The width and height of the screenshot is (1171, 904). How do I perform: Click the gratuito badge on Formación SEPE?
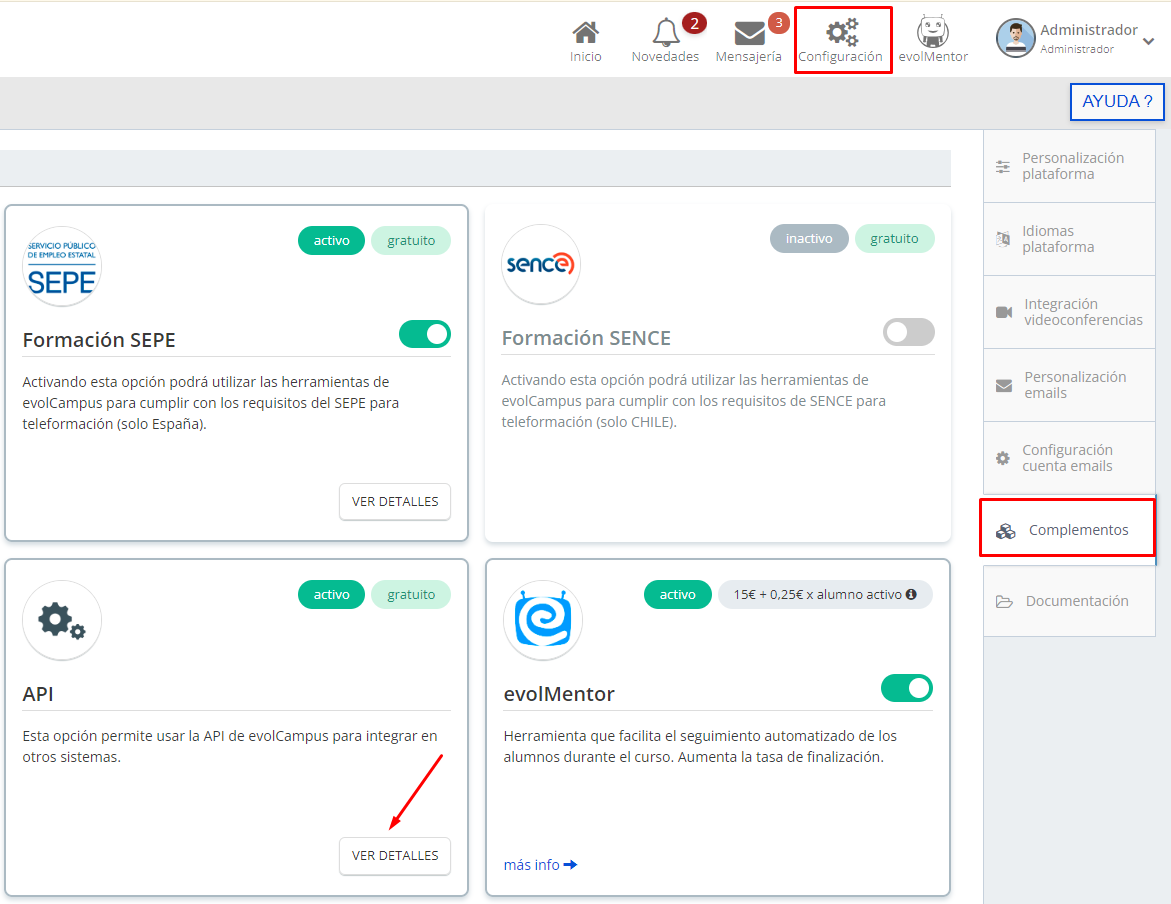(x=411, y=241)
